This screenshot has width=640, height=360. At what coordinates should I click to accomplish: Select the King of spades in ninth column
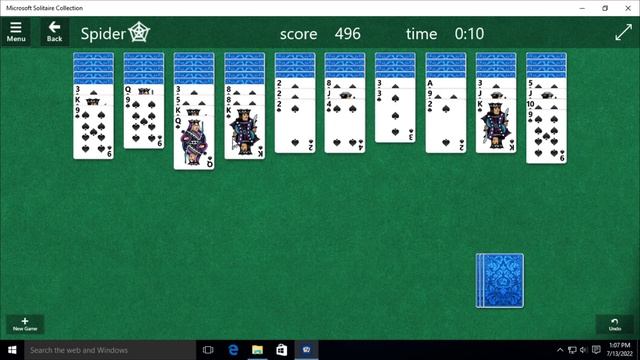click(x=496, y=127)
